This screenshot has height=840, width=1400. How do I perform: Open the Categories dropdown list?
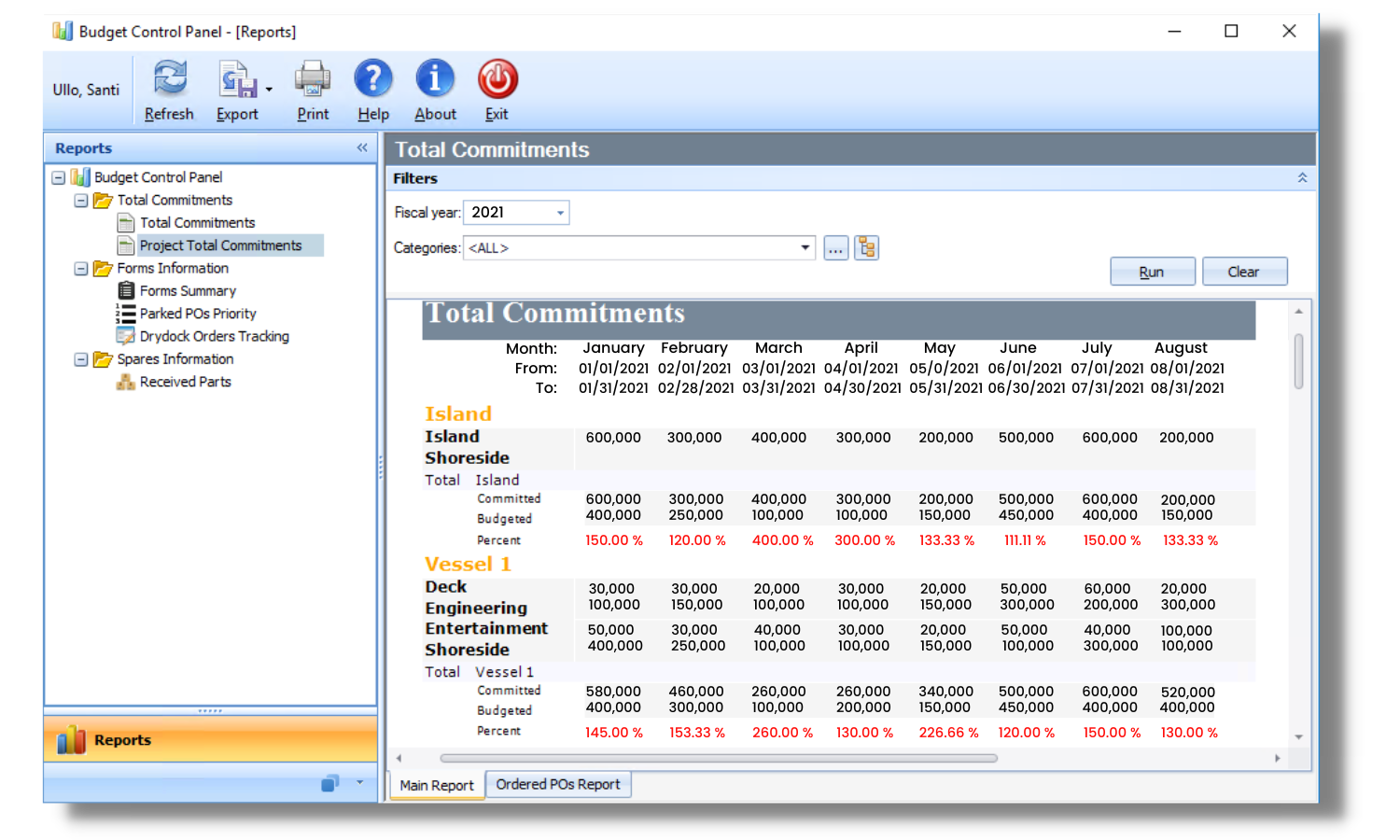pyautogui.click(x=804, y=247)
